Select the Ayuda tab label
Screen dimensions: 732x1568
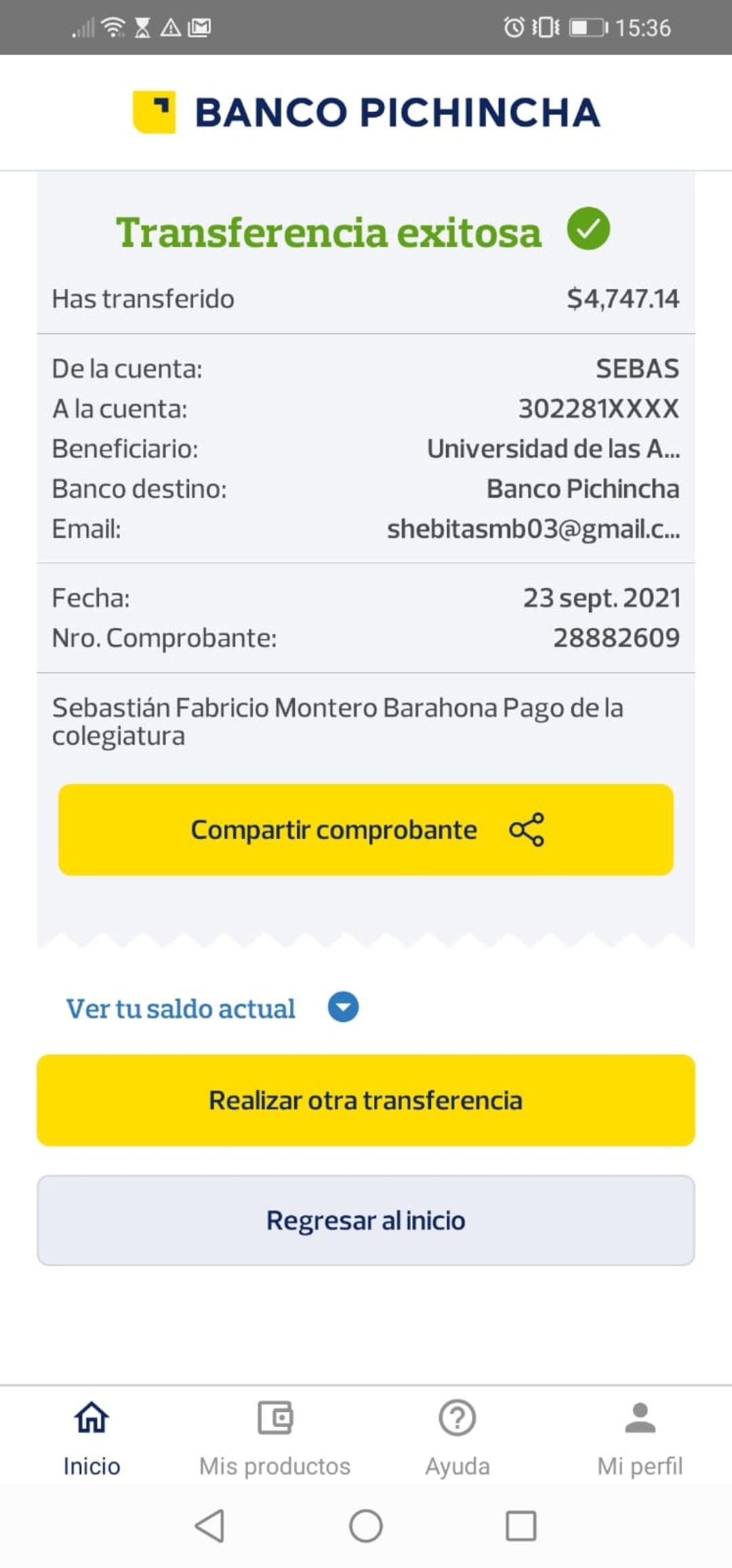pos(457,1466)
